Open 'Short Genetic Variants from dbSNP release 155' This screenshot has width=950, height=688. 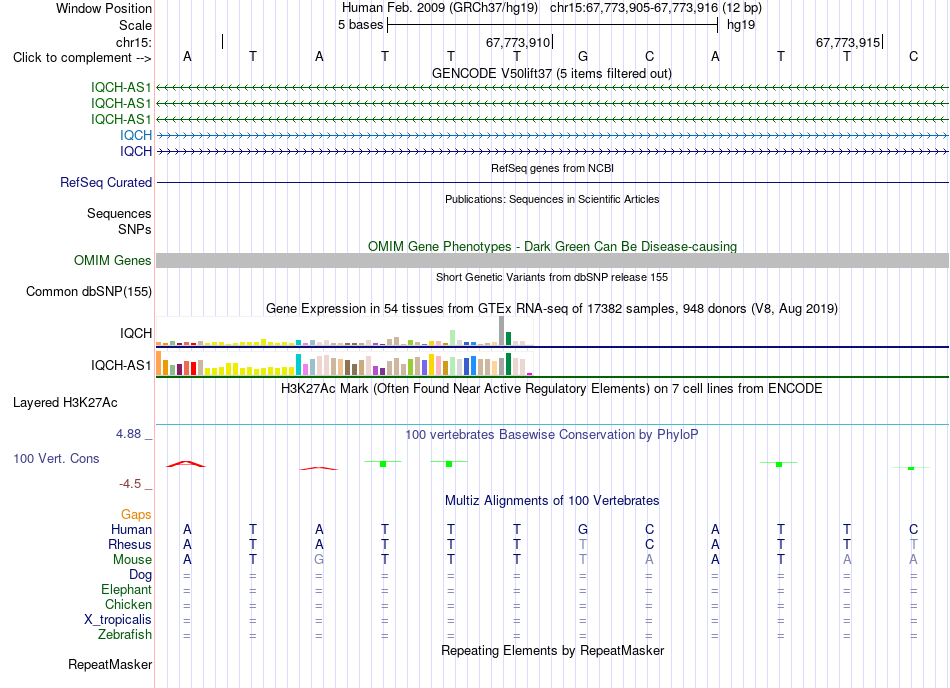[552, 277]
